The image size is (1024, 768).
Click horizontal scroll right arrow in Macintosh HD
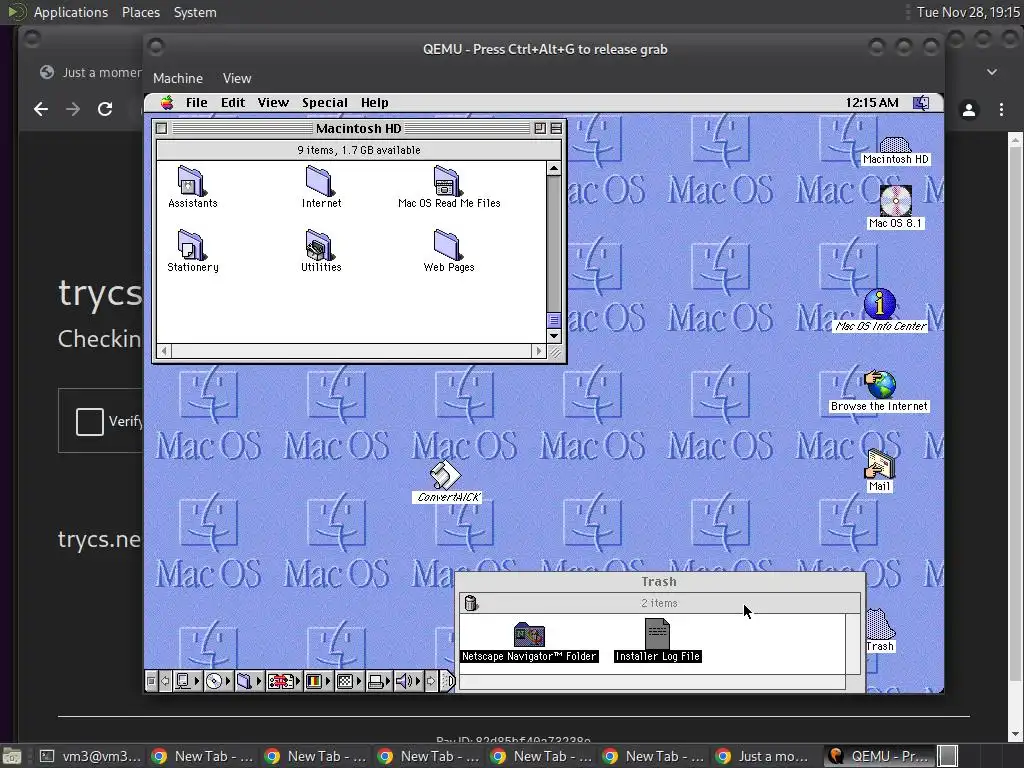pyautogui.click(x=539, y=351)
